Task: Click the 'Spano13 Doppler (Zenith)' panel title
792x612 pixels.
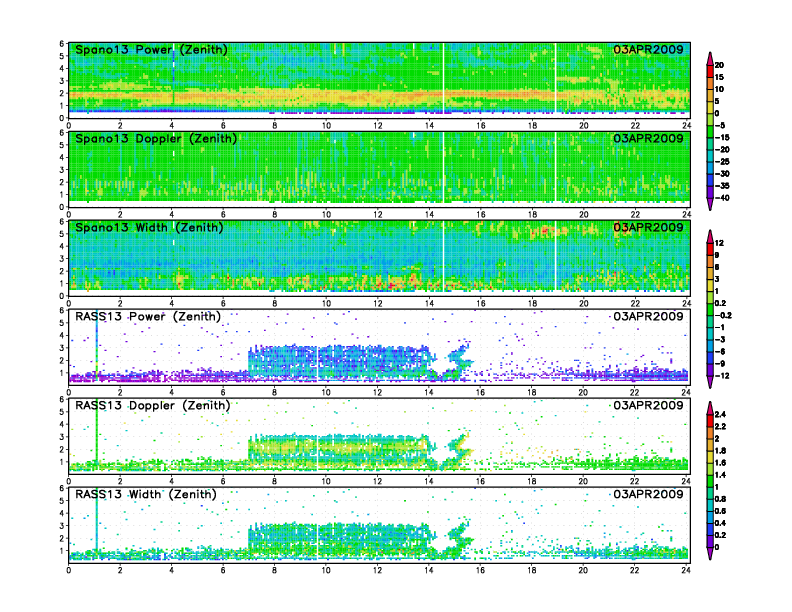Action: tap(156, 138)
